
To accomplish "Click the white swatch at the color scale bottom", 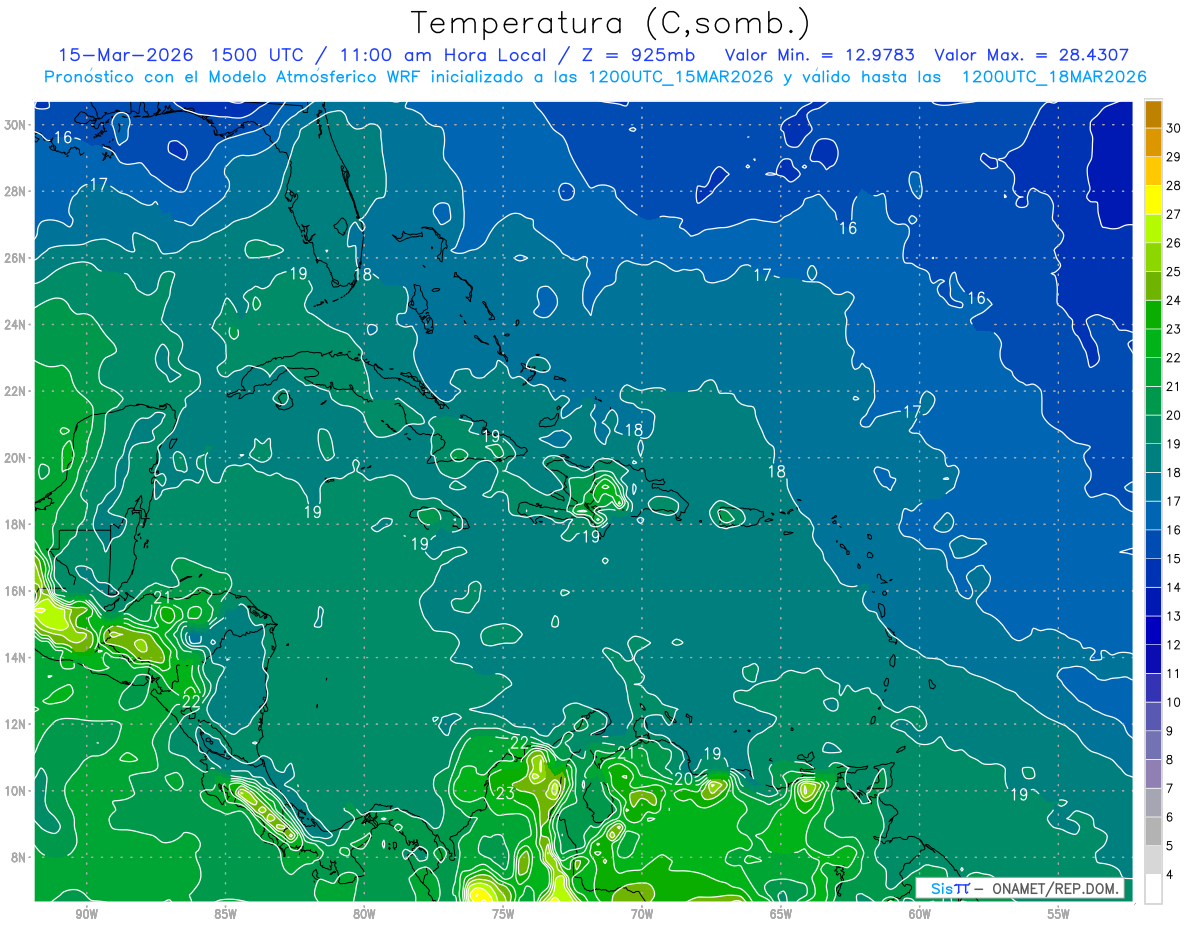I will point(1153,889).
